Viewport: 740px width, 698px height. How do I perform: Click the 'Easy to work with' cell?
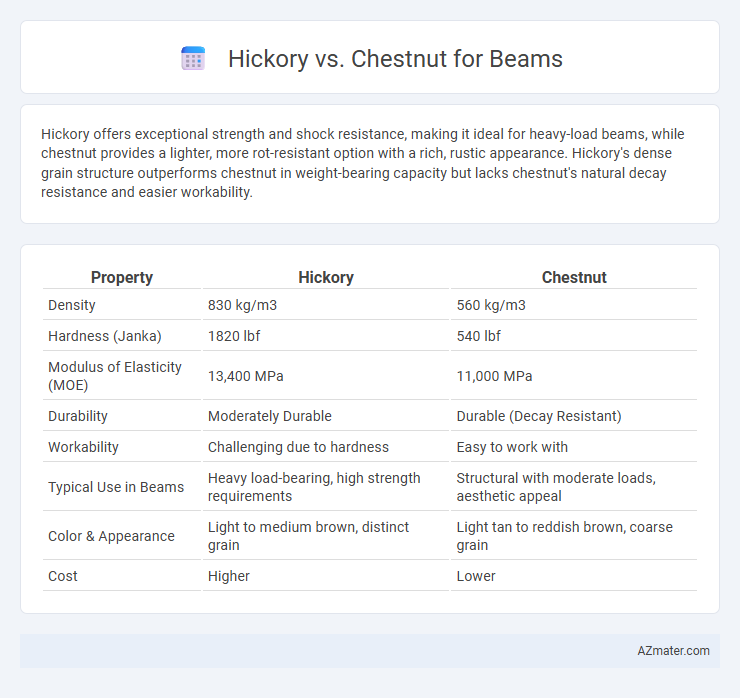click(x=512, y=447)
